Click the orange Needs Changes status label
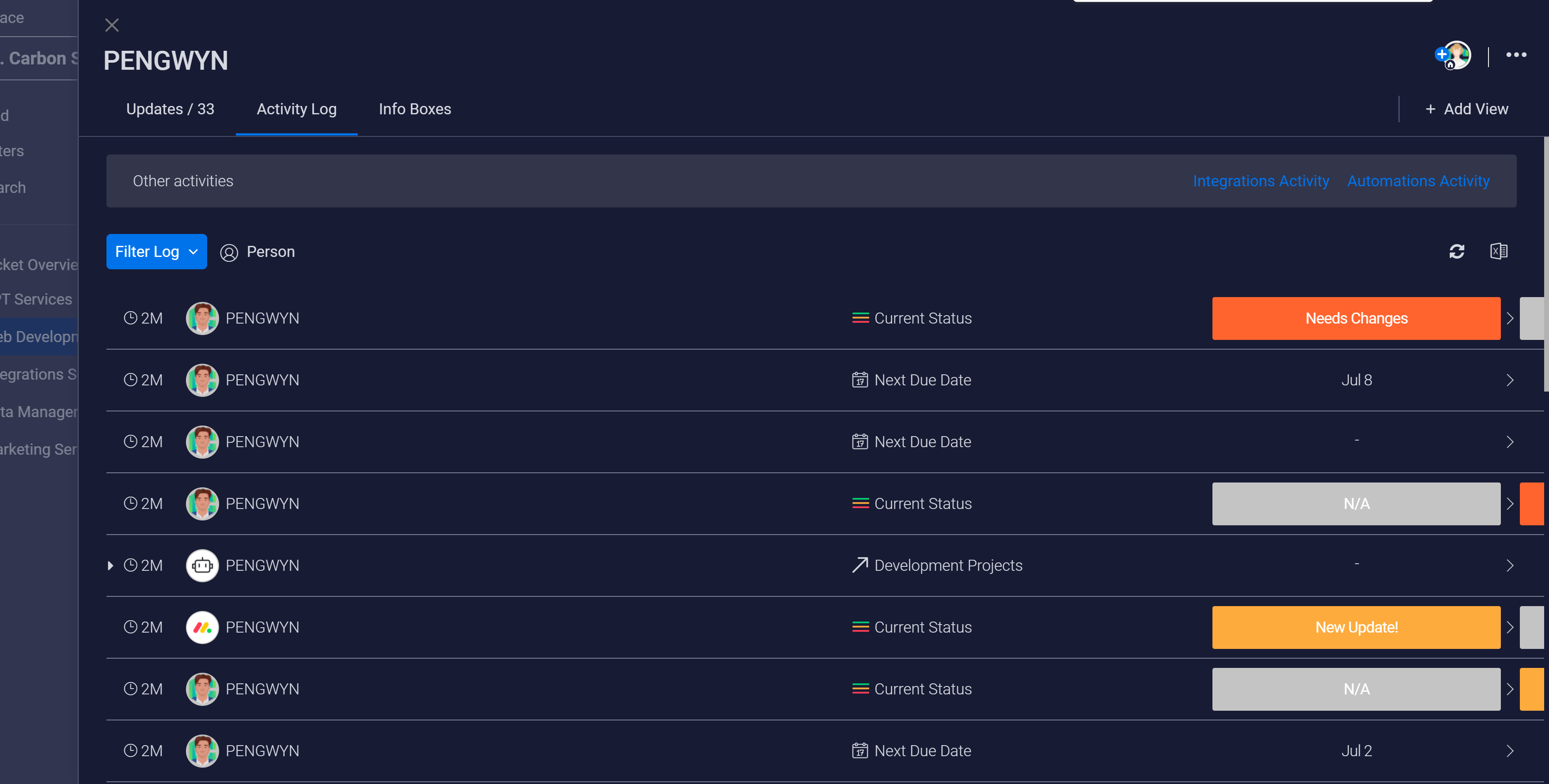The image size is (1549, 784). pos(1356,318)
